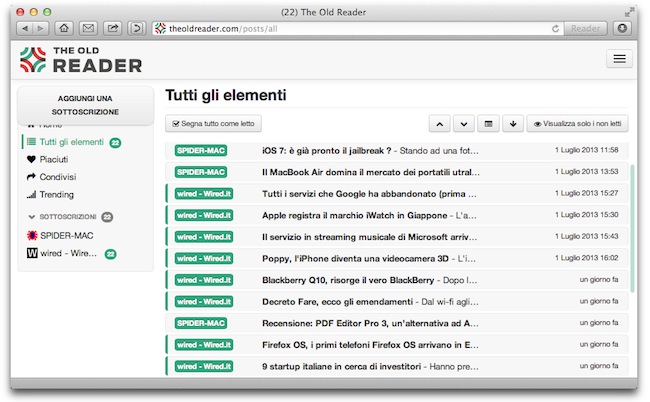Click the fullscreen icon in the title bar
The image size is (650, 402).
pyautogui.click(x=629, y=12)
